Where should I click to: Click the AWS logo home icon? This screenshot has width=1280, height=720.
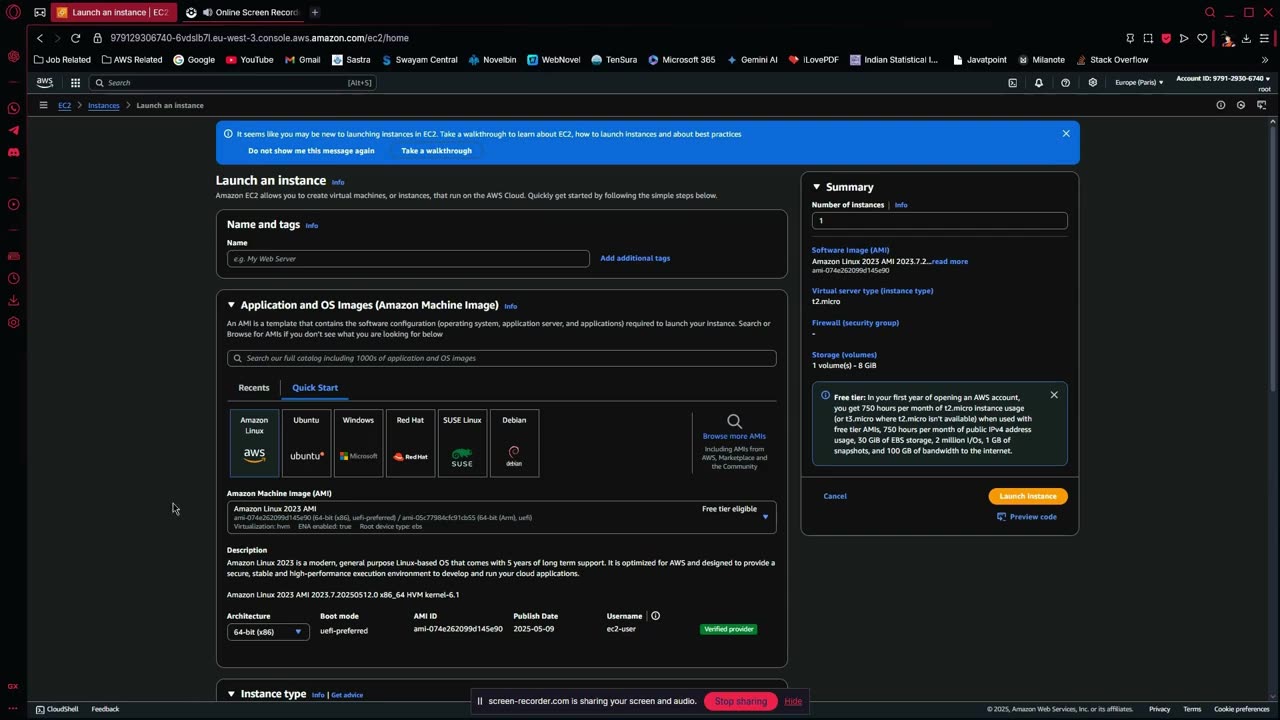[x=45, y=83]
